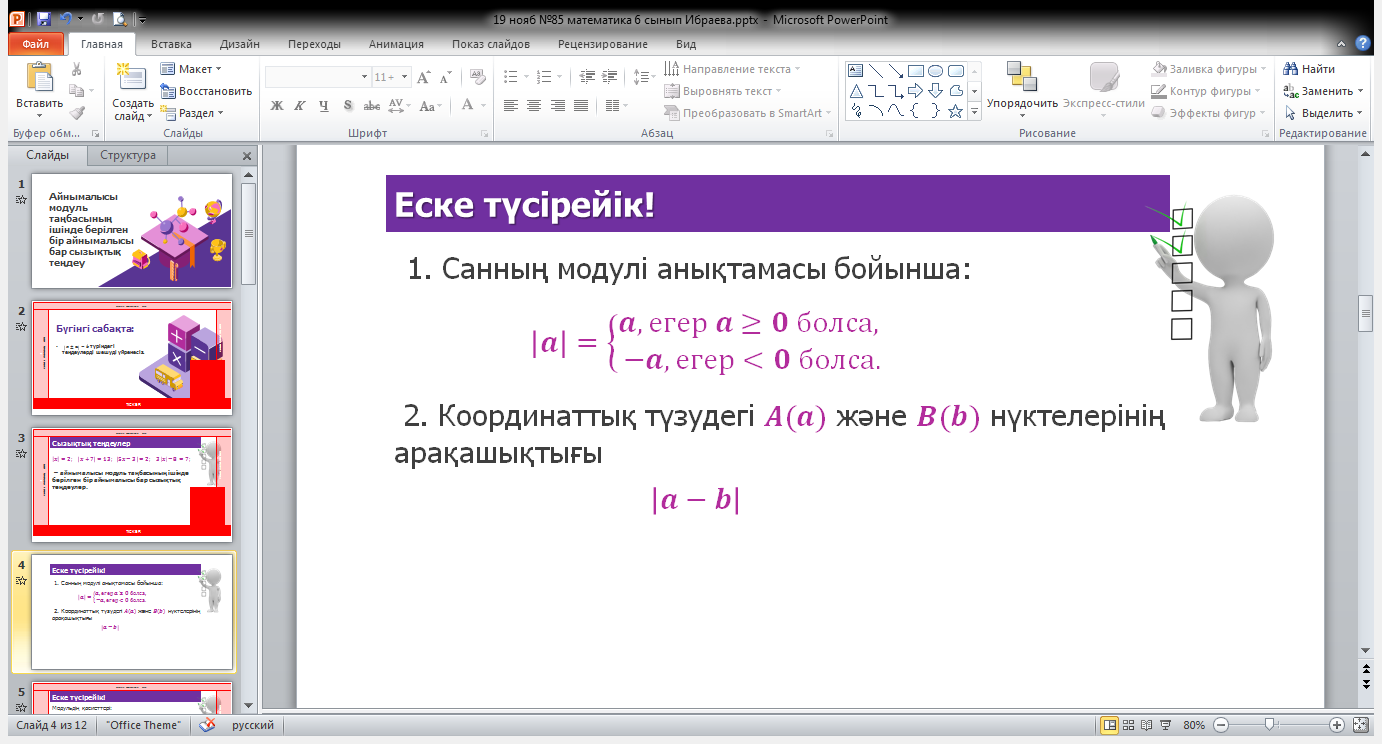
Task: Expand the shapes gallery More arrow
Action: pos(974,113)
